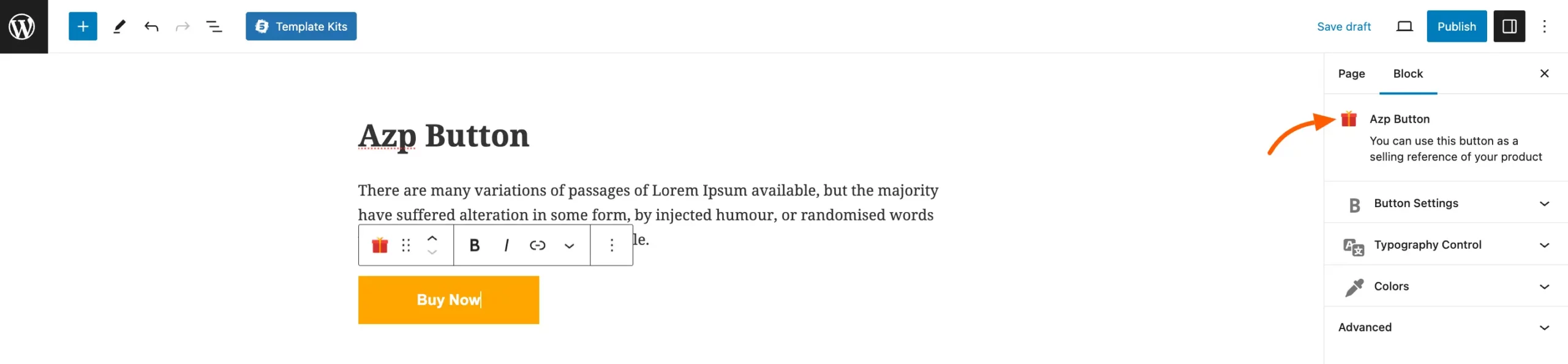1568x364 pixels.
Task: Expand the Button Settings panel
Action: [1445, 203]
